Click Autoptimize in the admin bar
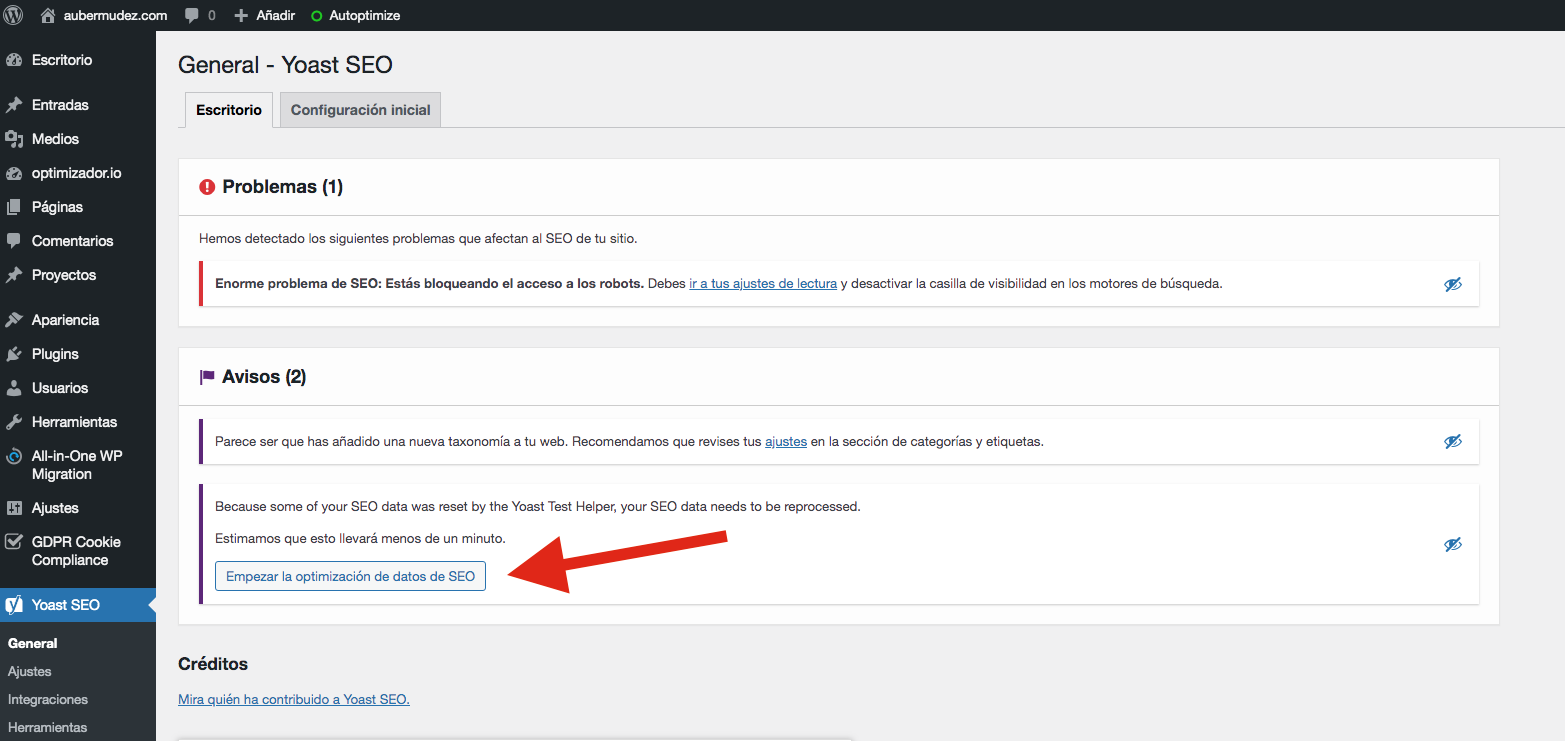The image size is (1565, 741). coord(365,16)
